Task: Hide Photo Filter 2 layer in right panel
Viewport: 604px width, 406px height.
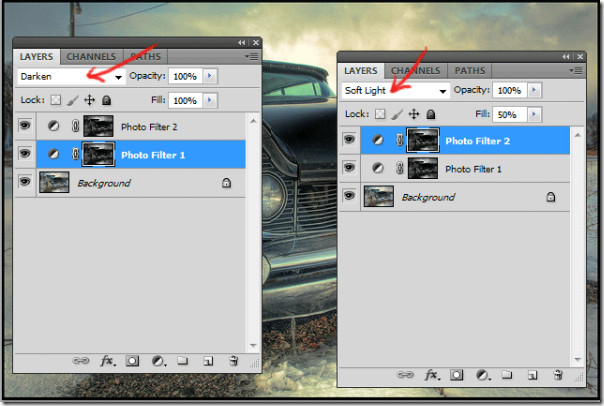Action: (349, 139)
